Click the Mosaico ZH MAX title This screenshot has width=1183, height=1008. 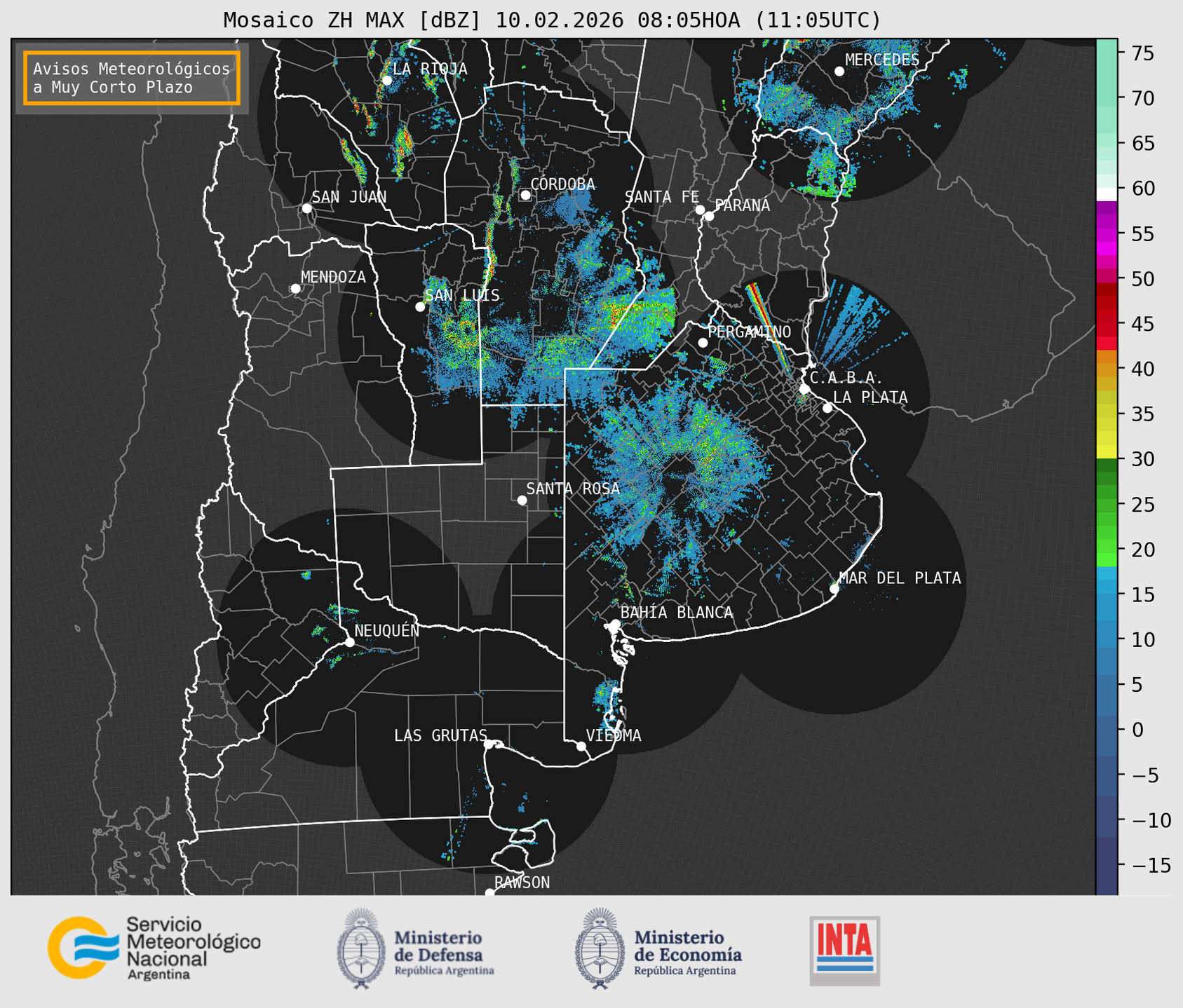(x=552, y=20)
